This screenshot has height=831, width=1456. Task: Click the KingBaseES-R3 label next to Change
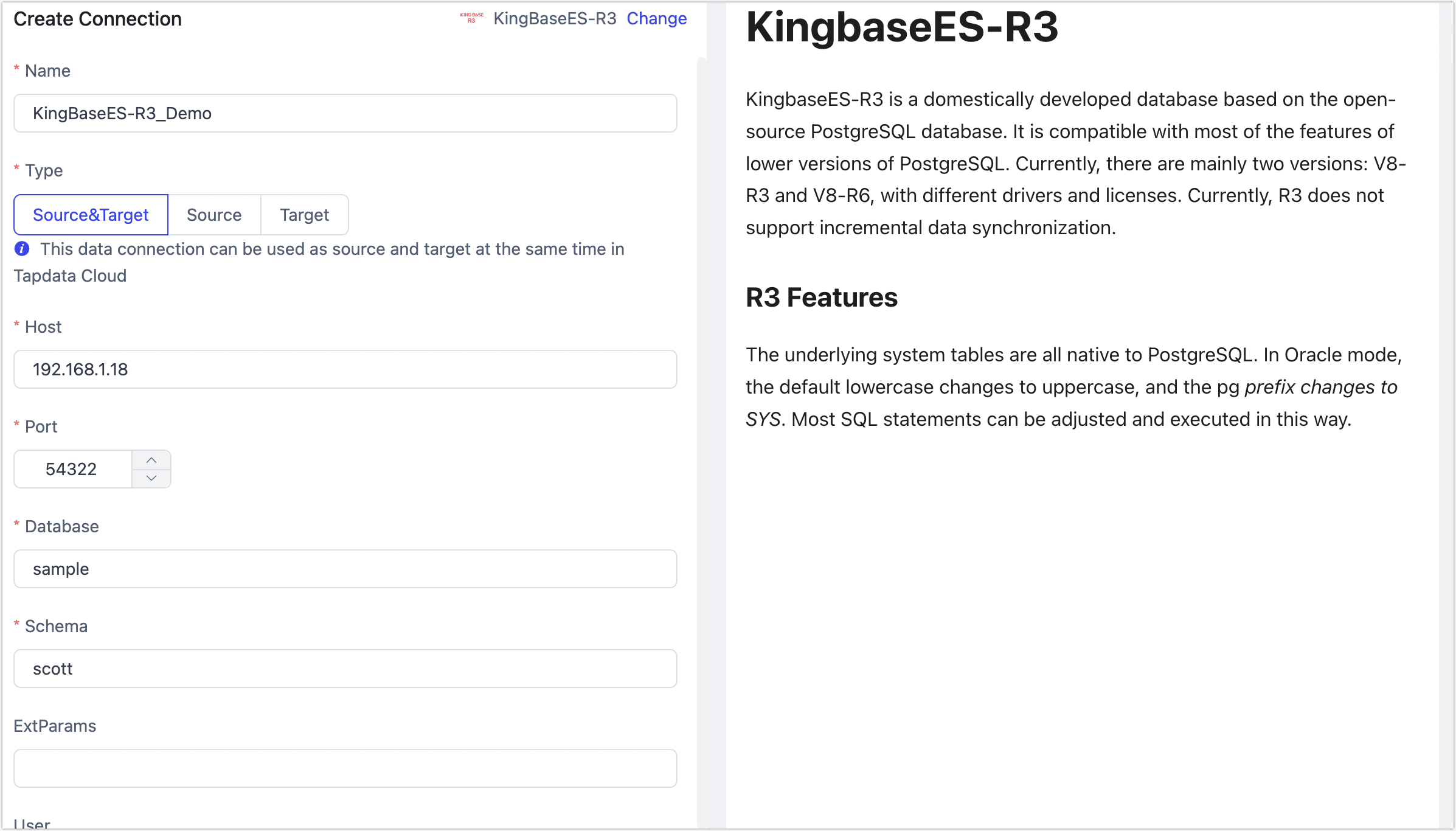point(555,18)
